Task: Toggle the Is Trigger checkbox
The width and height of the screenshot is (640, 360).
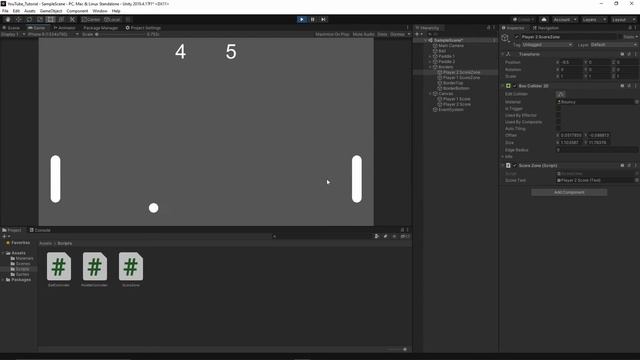Action: 559,109
